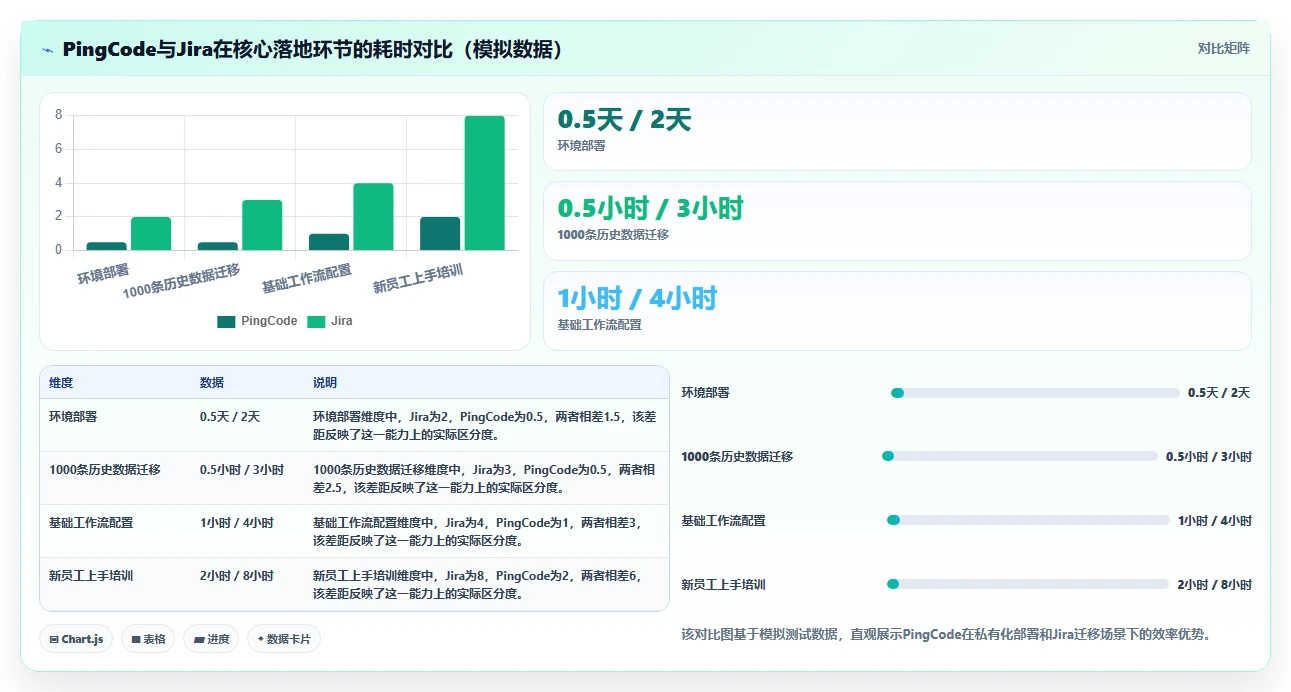Click the 环境部署 label beside its progress bar

(706, 393)
